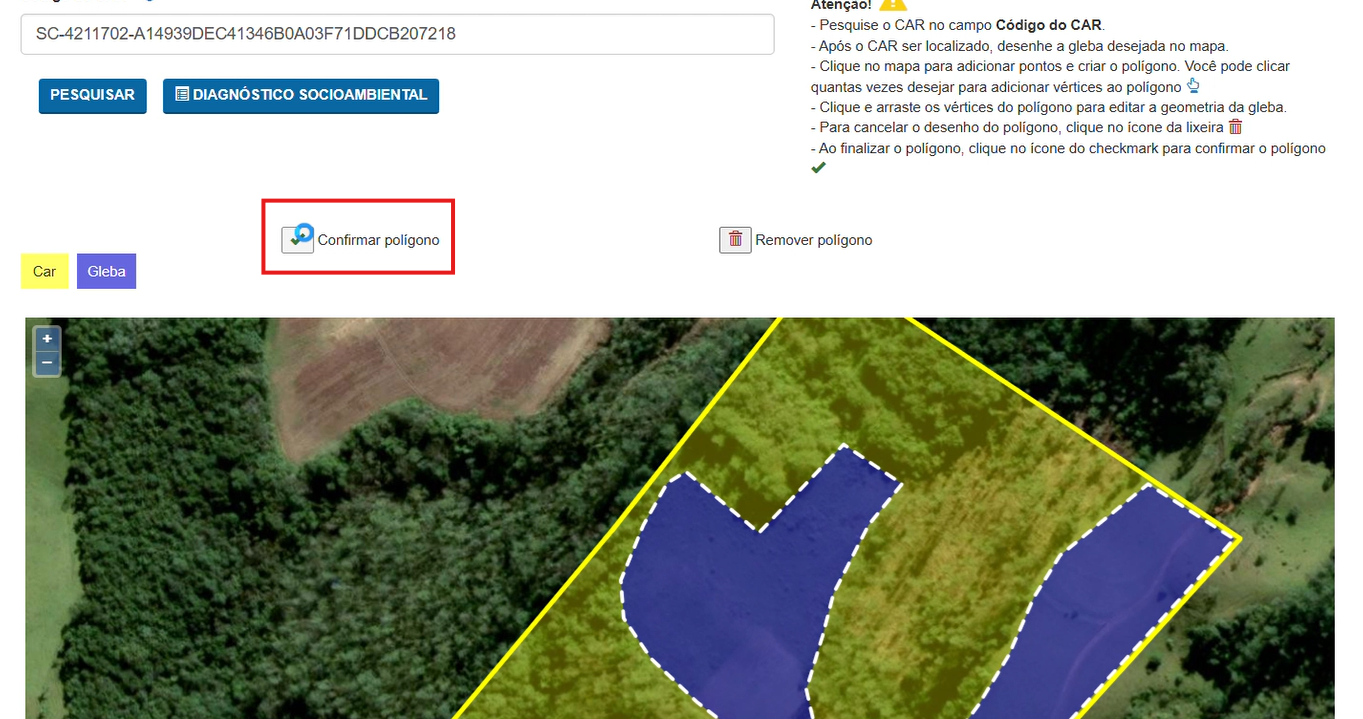
Task: Click the Confirmar polígono text label
Action: 378,240
